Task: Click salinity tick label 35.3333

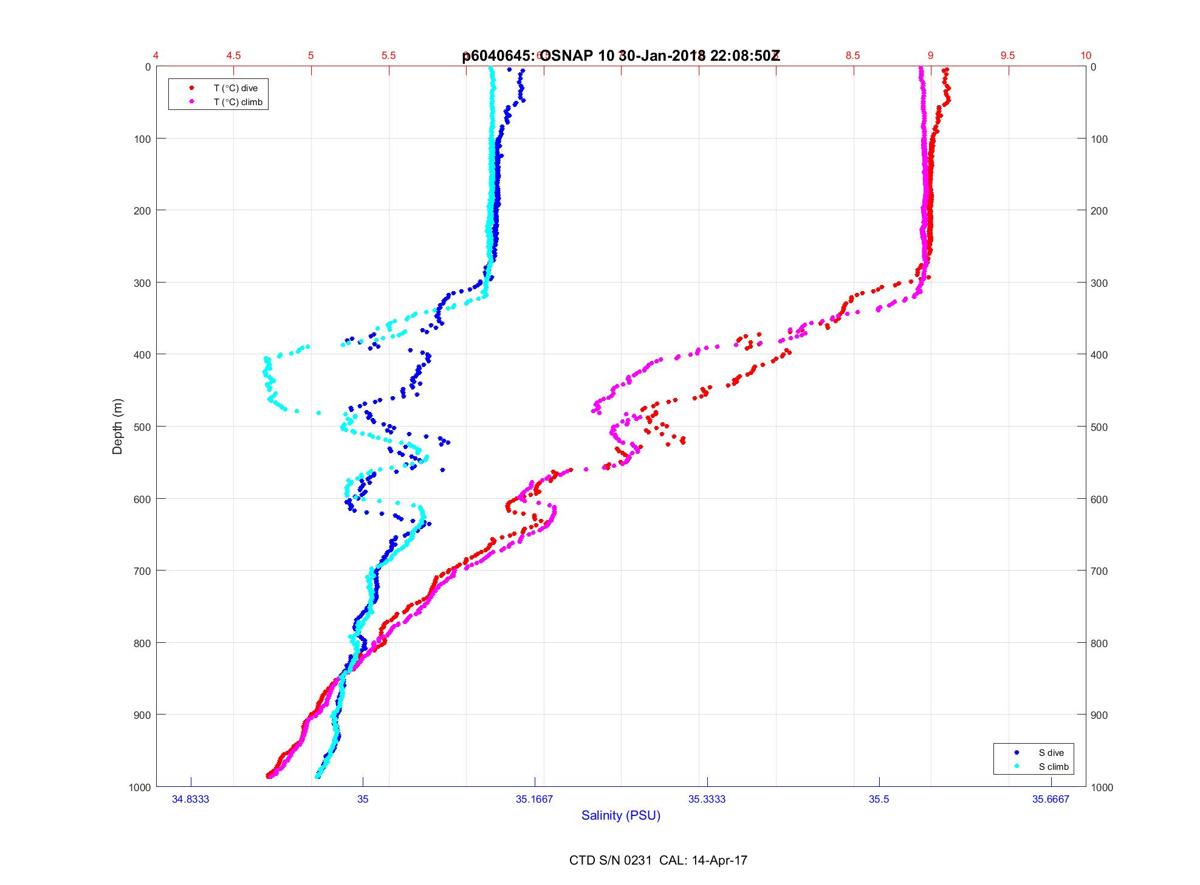Action: 707,800
